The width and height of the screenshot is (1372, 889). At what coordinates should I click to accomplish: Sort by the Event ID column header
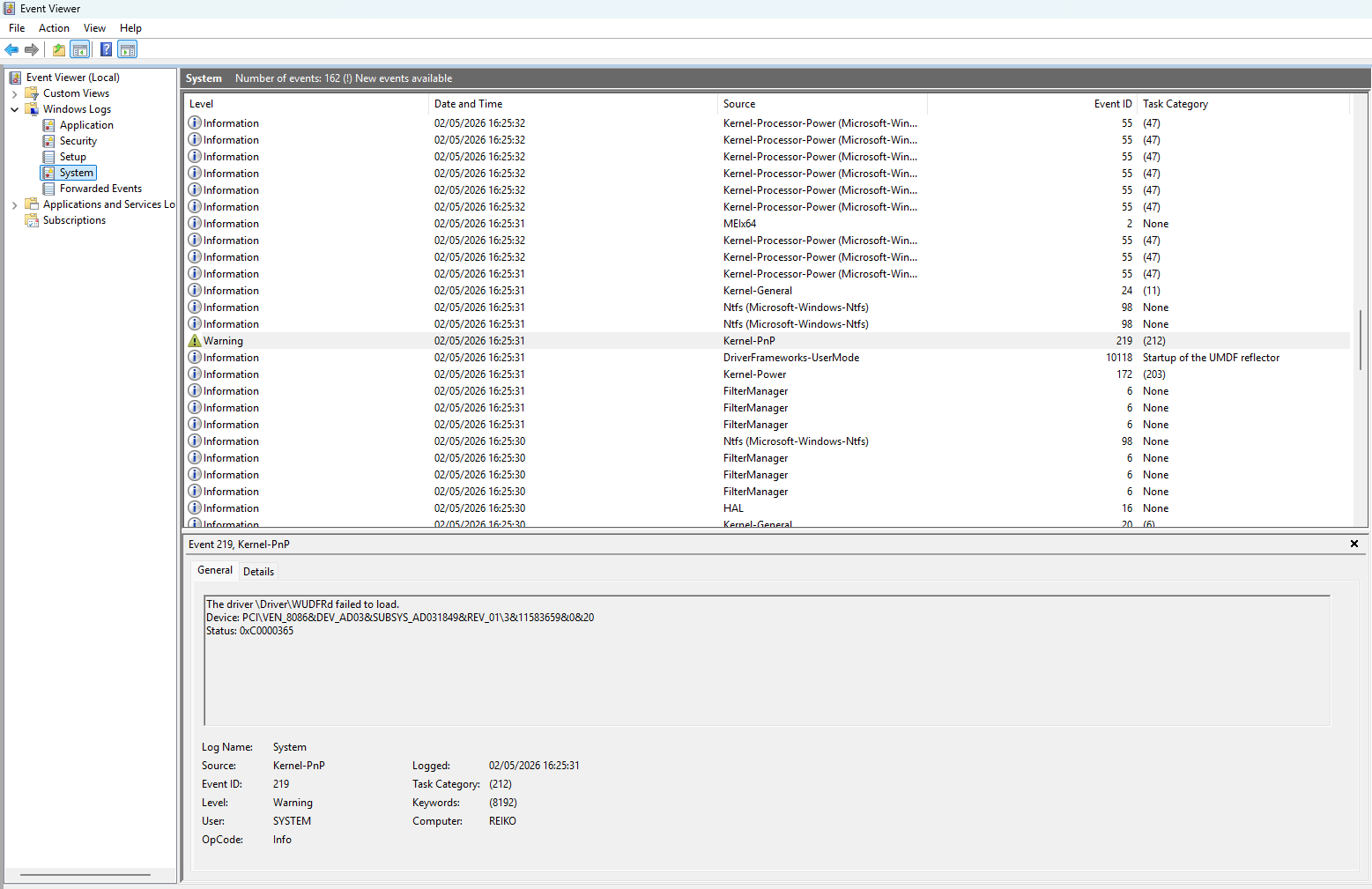[x=1032, y=104]
